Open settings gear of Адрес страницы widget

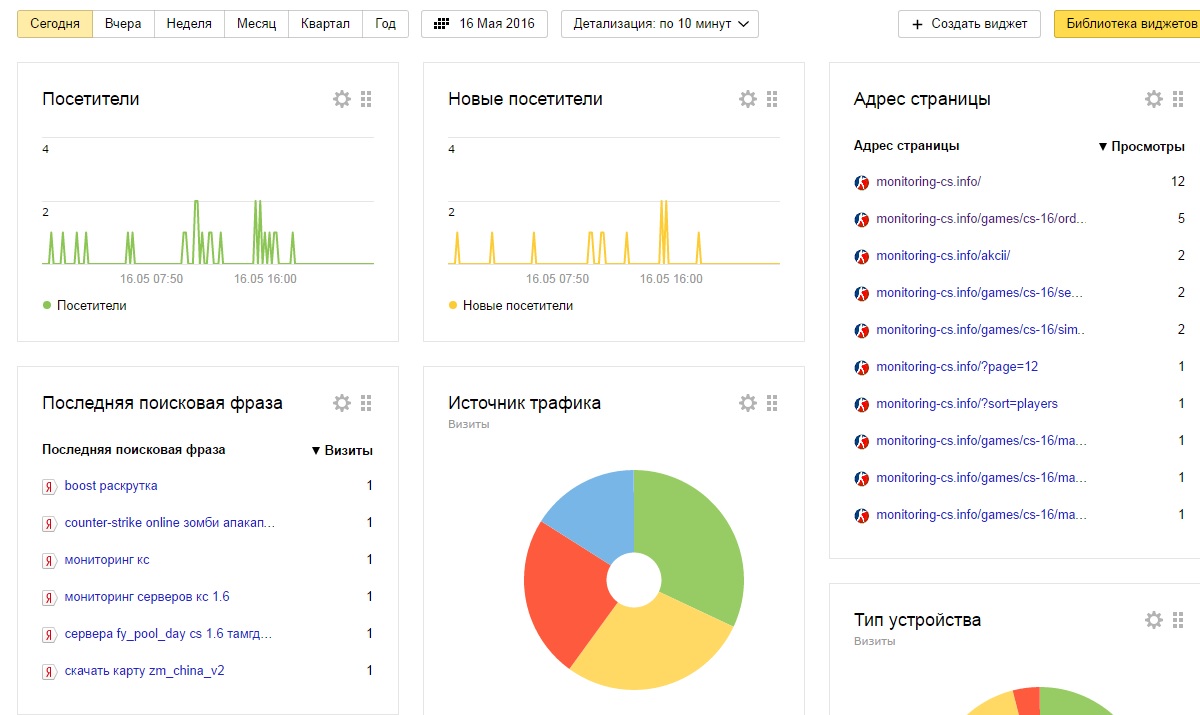point(1154,99)
